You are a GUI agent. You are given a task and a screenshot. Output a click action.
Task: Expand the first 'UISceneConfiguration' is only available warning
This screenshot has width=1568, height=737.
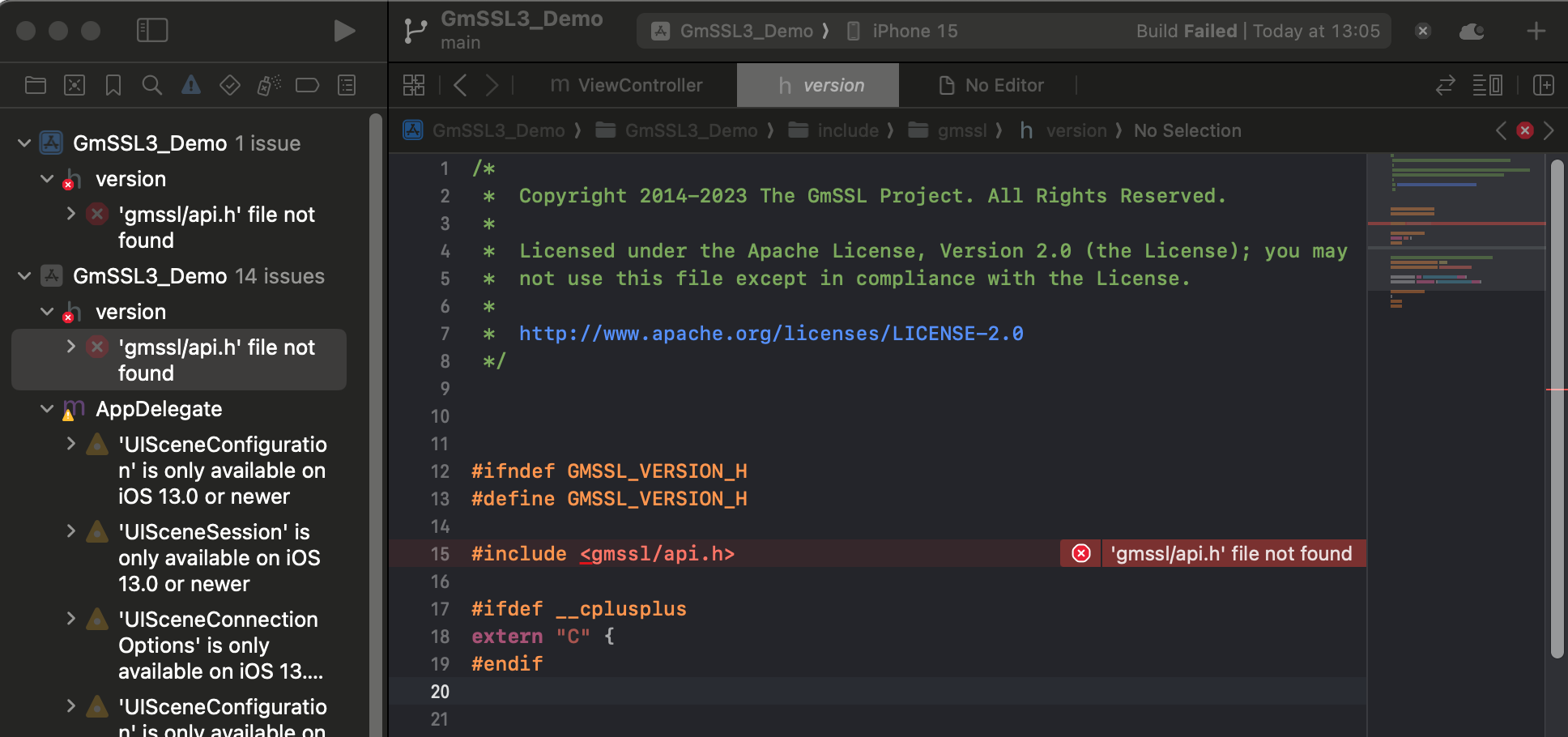(70, 444)
